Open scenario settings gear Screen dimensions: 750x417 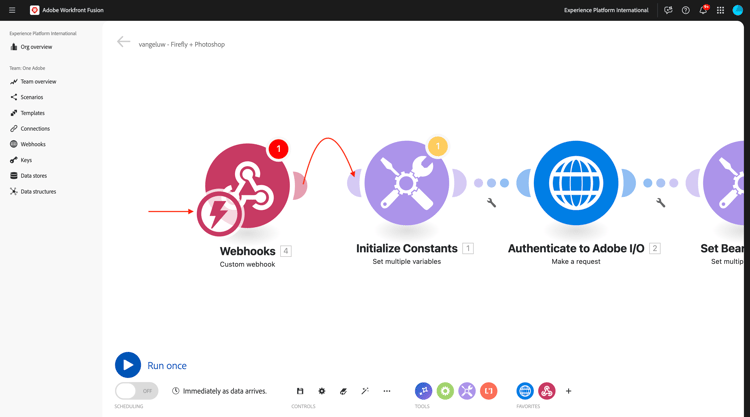322,391
